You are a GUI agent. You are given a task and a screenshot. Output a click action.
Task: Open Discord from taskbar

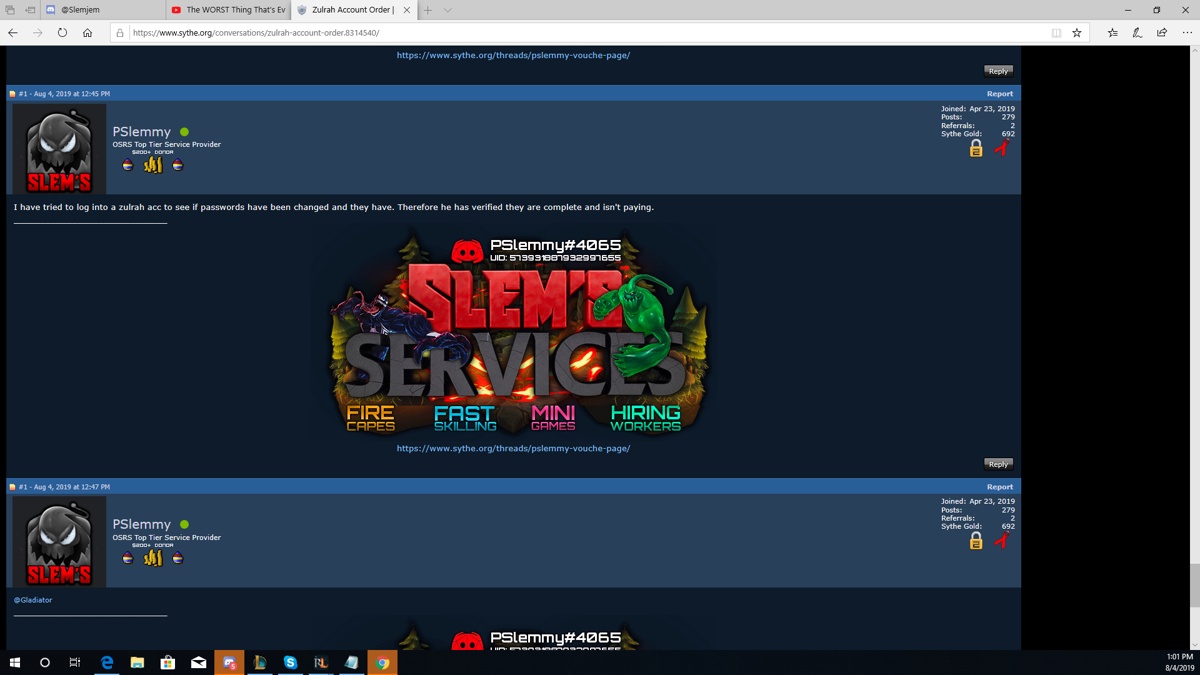click(229, 662)
